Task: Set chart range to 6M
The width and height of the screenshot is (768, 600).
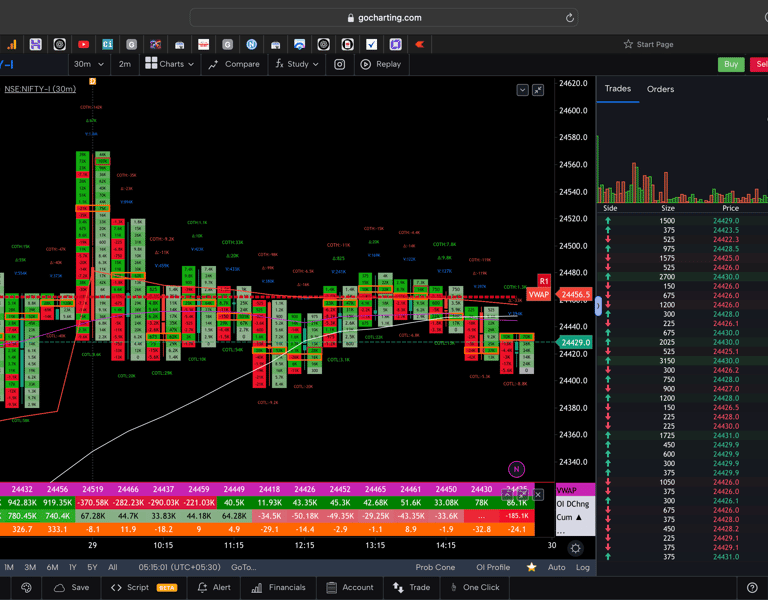Action: tap(52, 567)
